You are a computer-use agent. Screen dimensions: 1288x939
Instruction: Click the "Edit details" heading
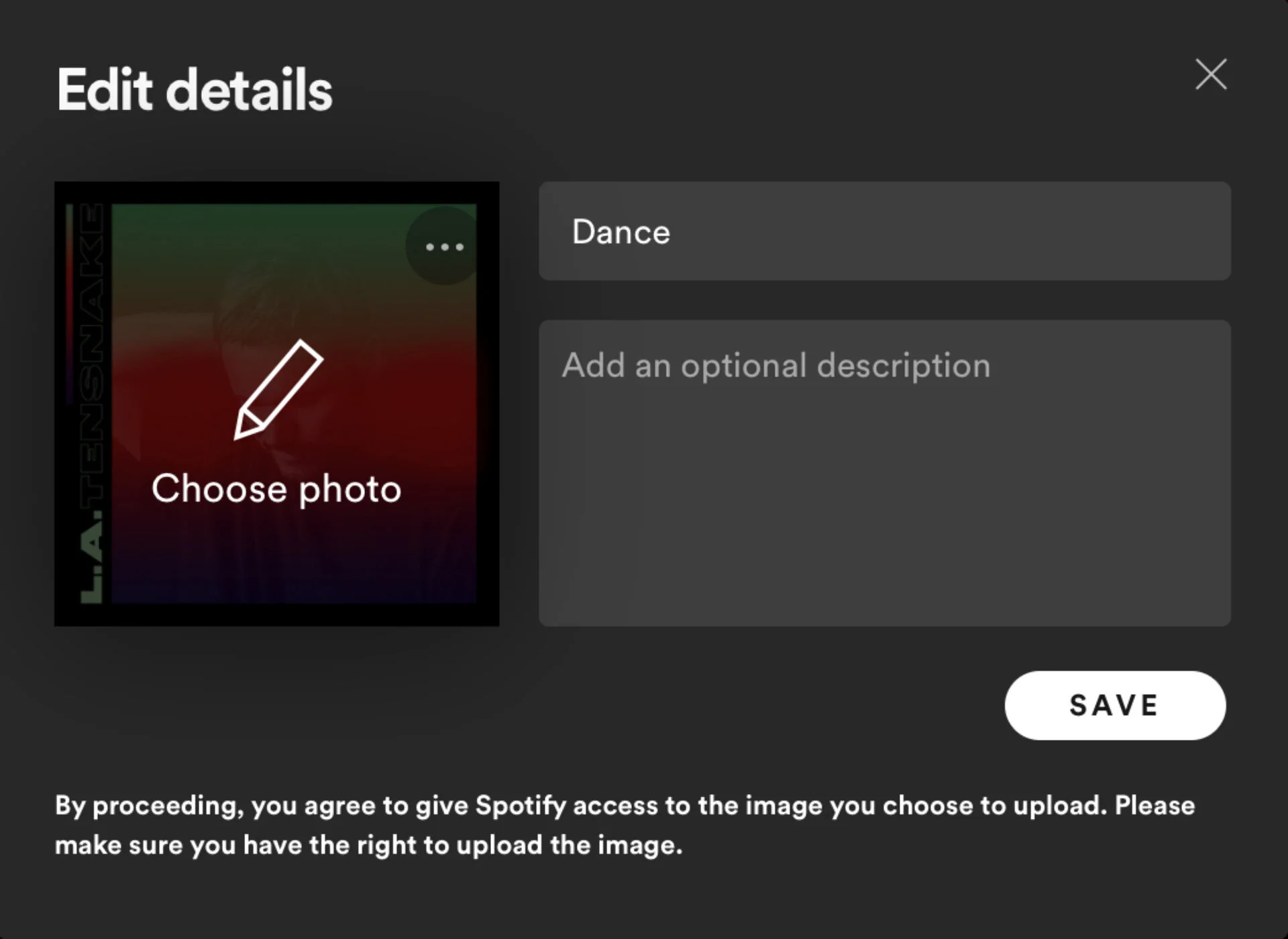click(195, 90)
